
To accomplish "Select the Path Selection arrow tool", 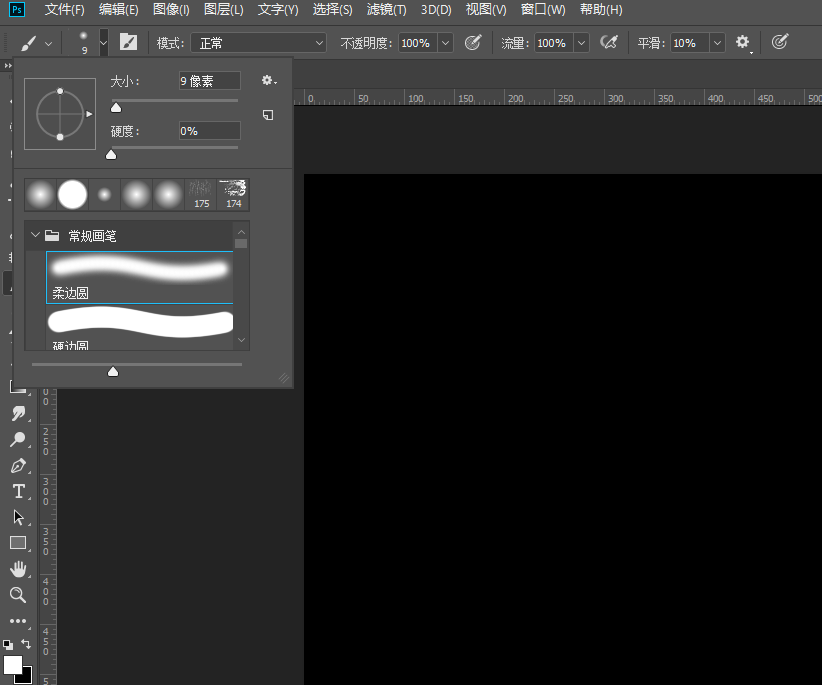I will point(18,517).
